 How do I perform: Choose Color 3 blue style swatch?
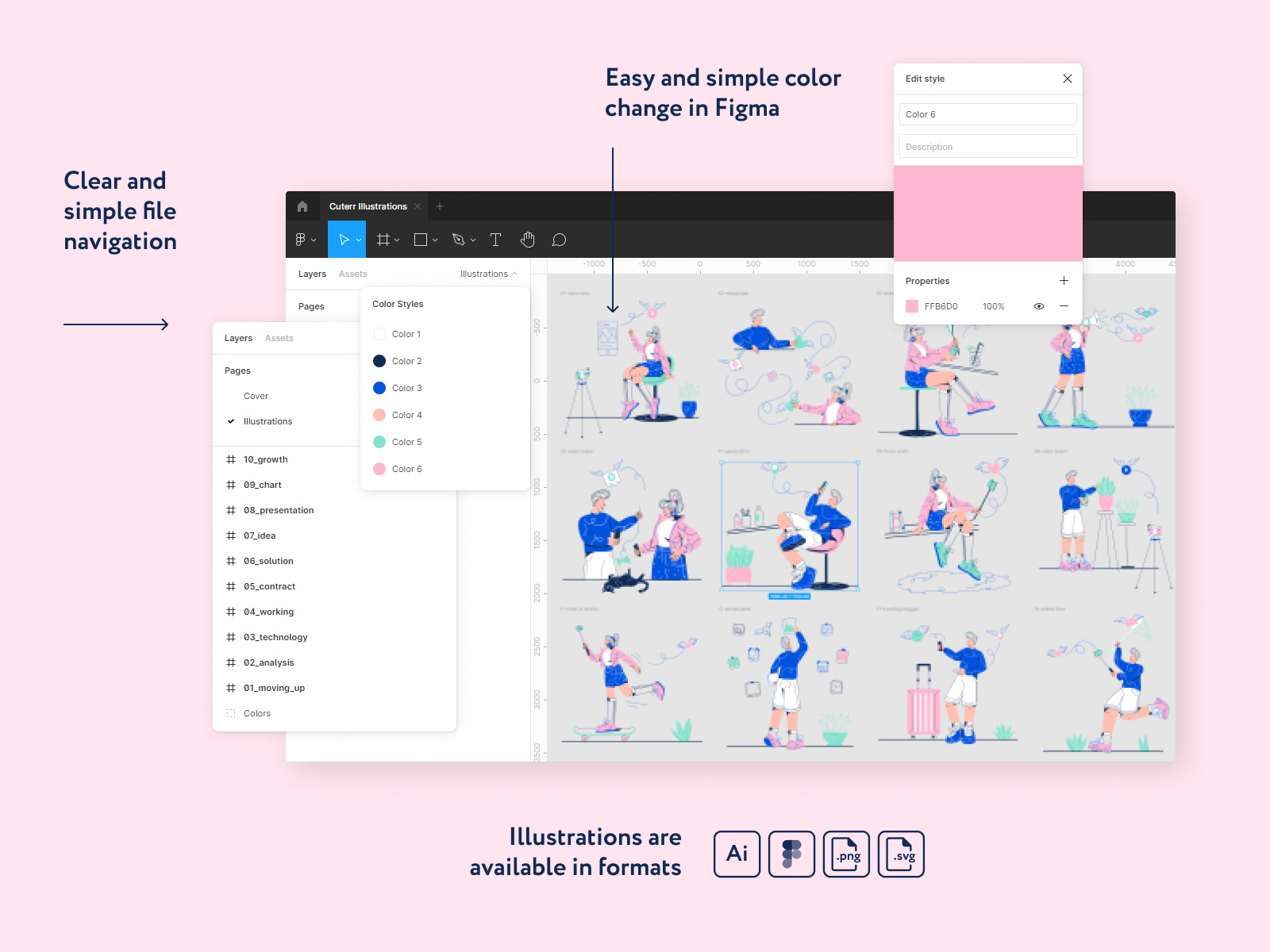[379, 388]
